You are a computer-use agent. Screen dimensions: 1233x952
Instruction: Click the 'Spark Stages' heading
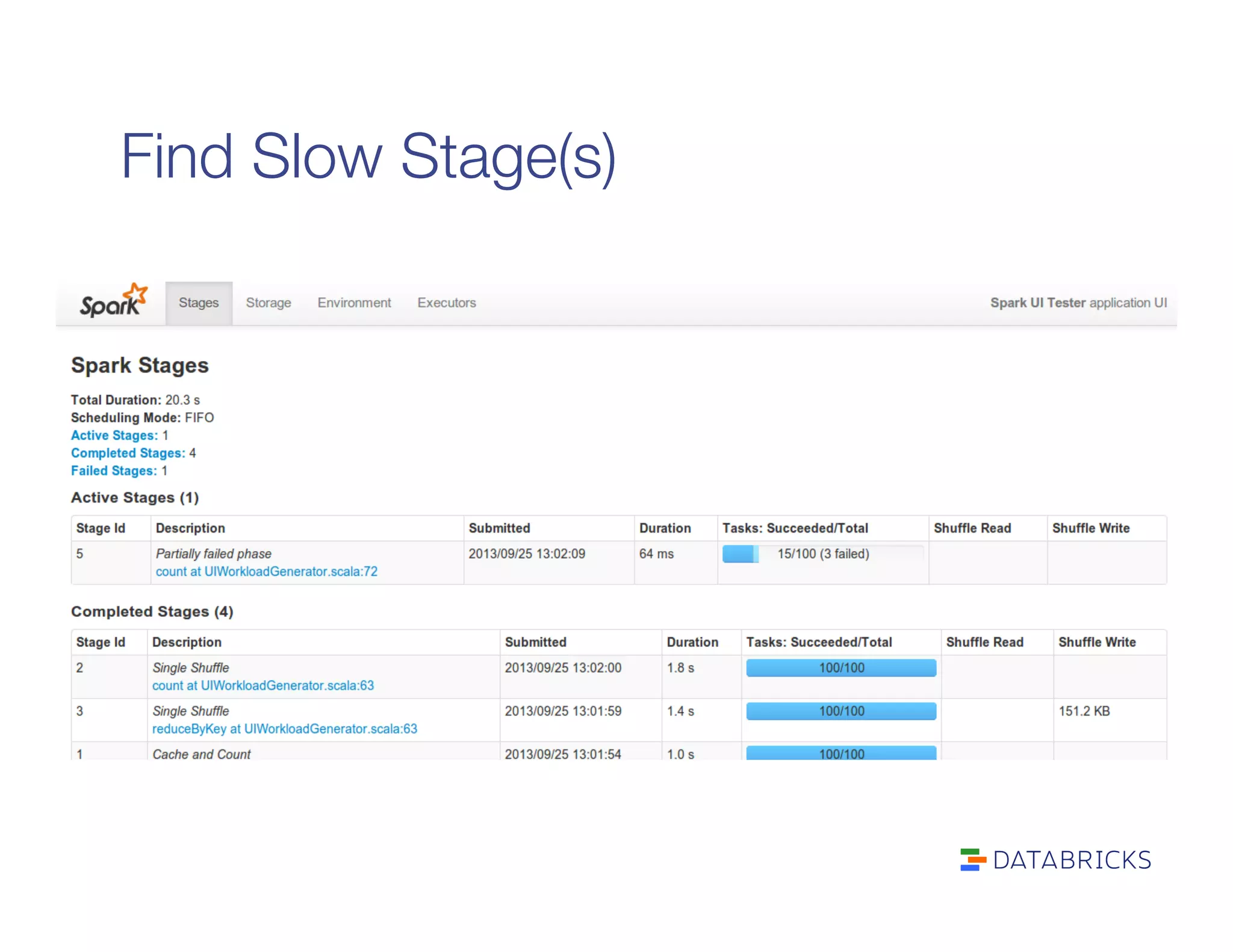(x=140, y=365)
